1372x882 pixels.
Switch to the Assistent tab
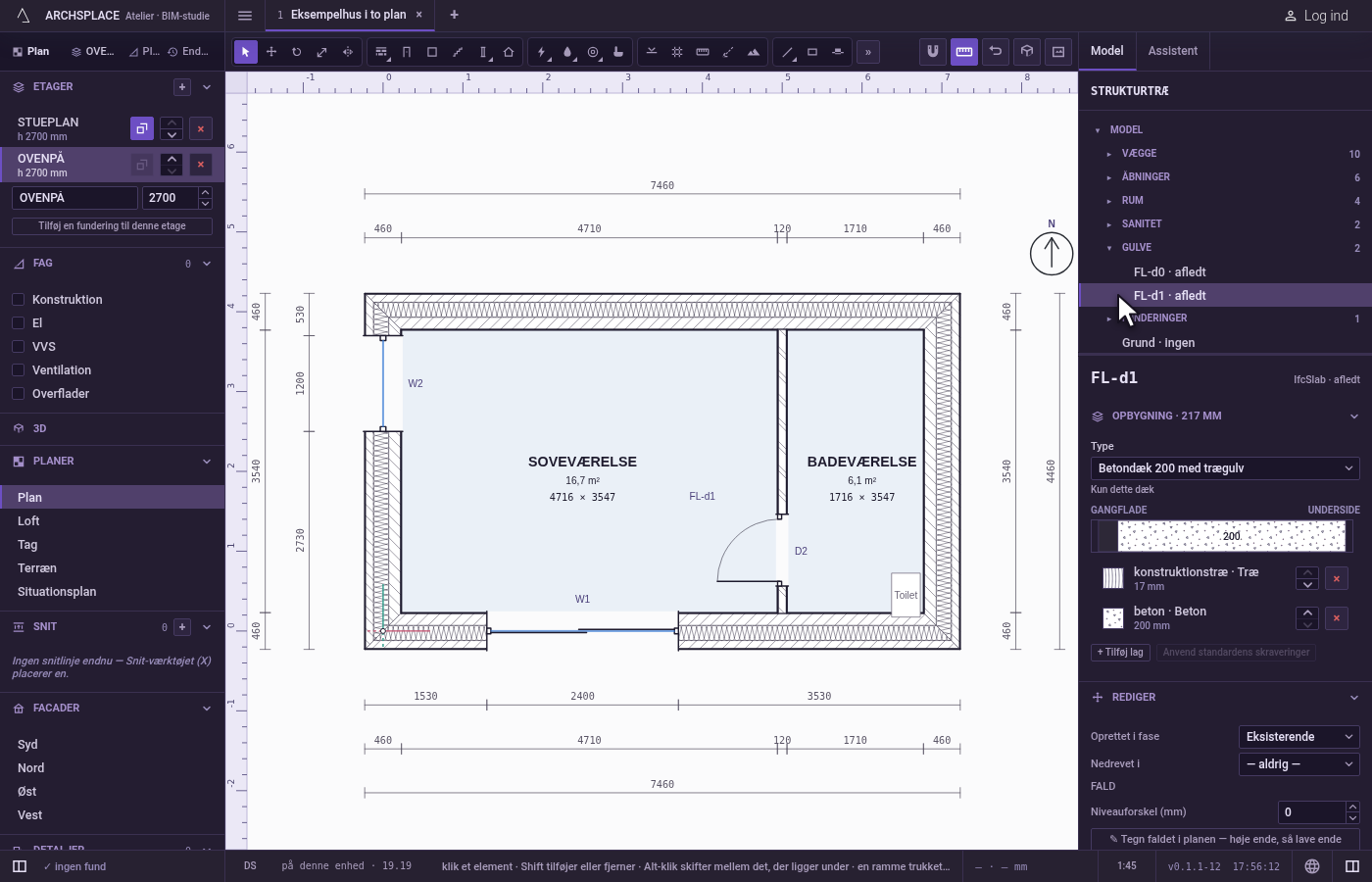1173,51
